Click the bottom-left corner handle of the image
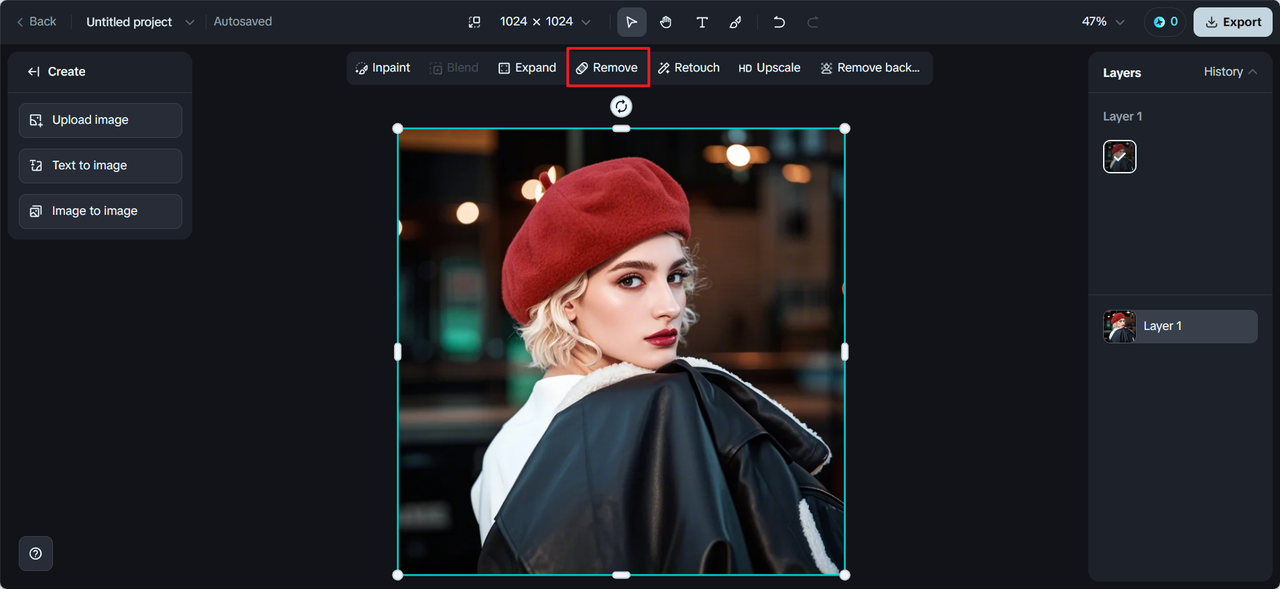The width and height of the screenshot is (1280, 589). 398,575
